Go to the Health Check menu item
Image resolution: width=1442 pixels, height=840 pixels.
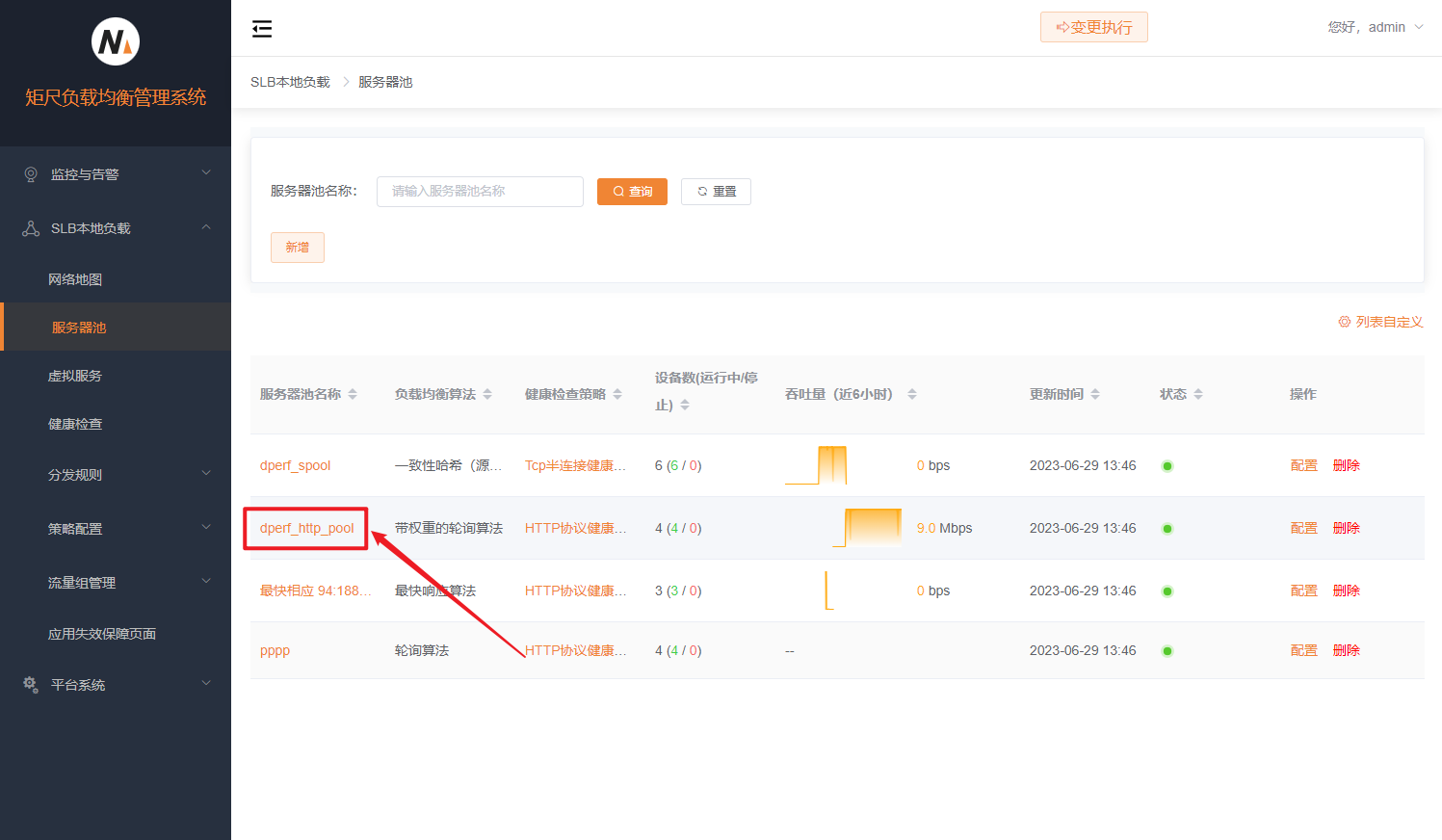pyautogui.click(x=75, y=424)
